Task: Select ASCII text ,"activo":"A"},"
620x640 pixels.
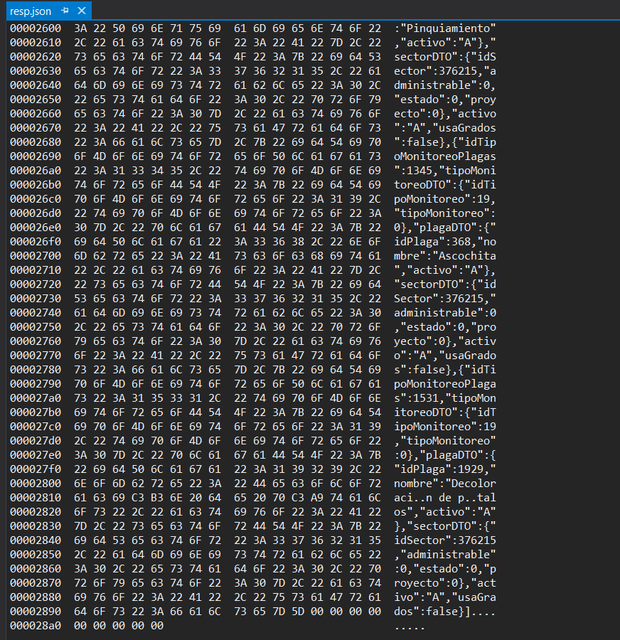Action: click(x=445, y=42)
